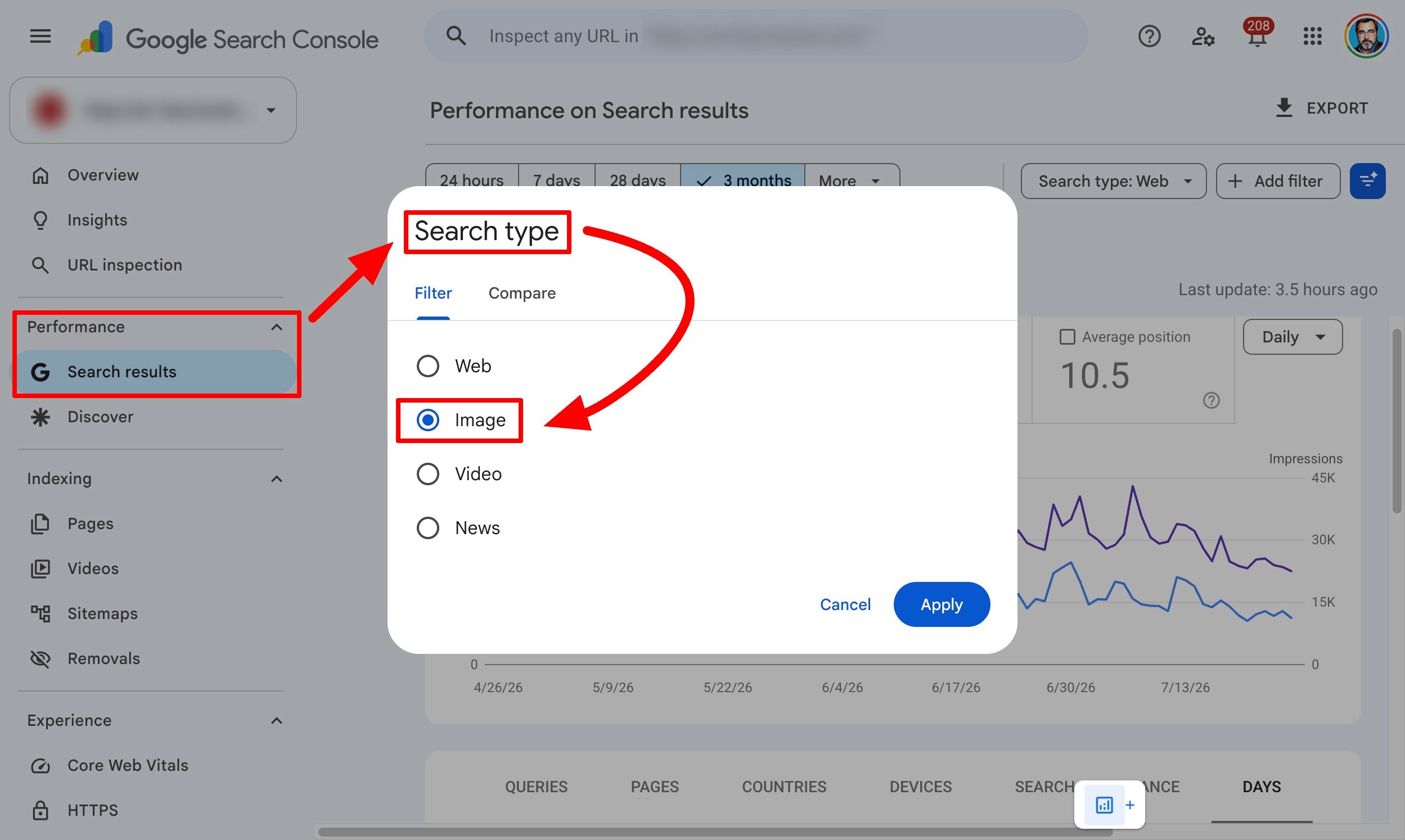
Task: Select the Web radio button
Action: coord(428,366)
